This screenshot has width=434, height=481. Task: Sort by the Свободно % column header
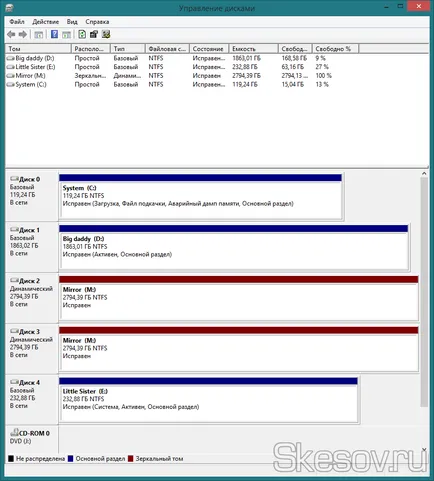(x=335, y=49)
